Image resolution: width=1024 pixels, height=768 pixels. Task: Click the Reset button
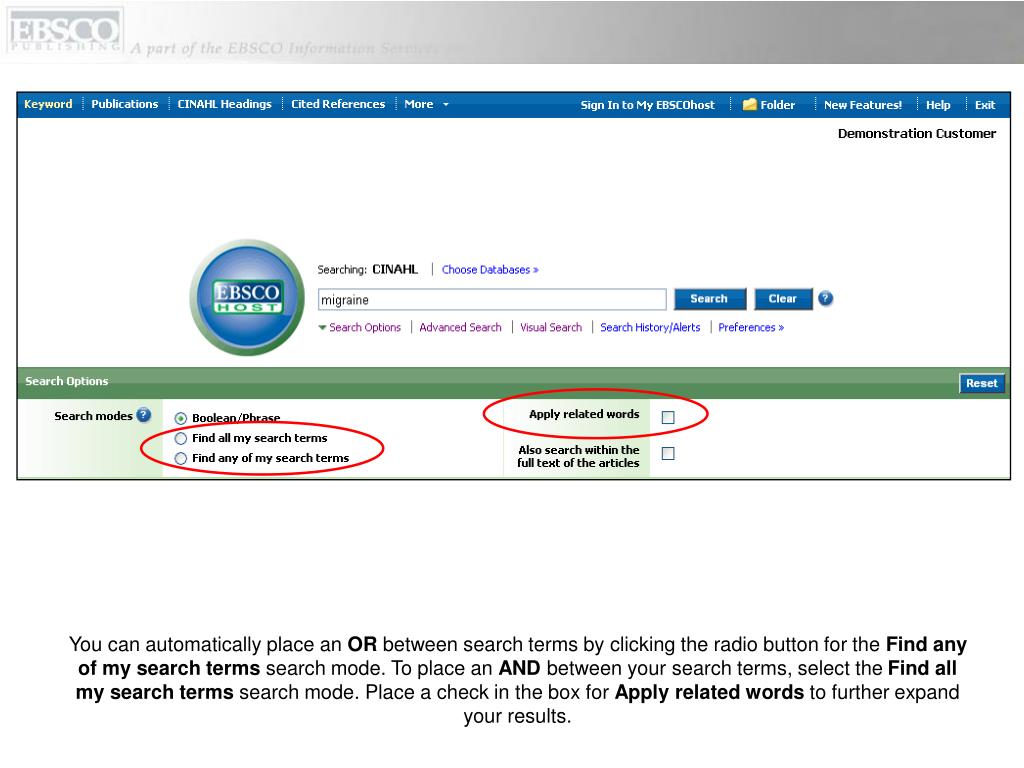click(982, 383)
